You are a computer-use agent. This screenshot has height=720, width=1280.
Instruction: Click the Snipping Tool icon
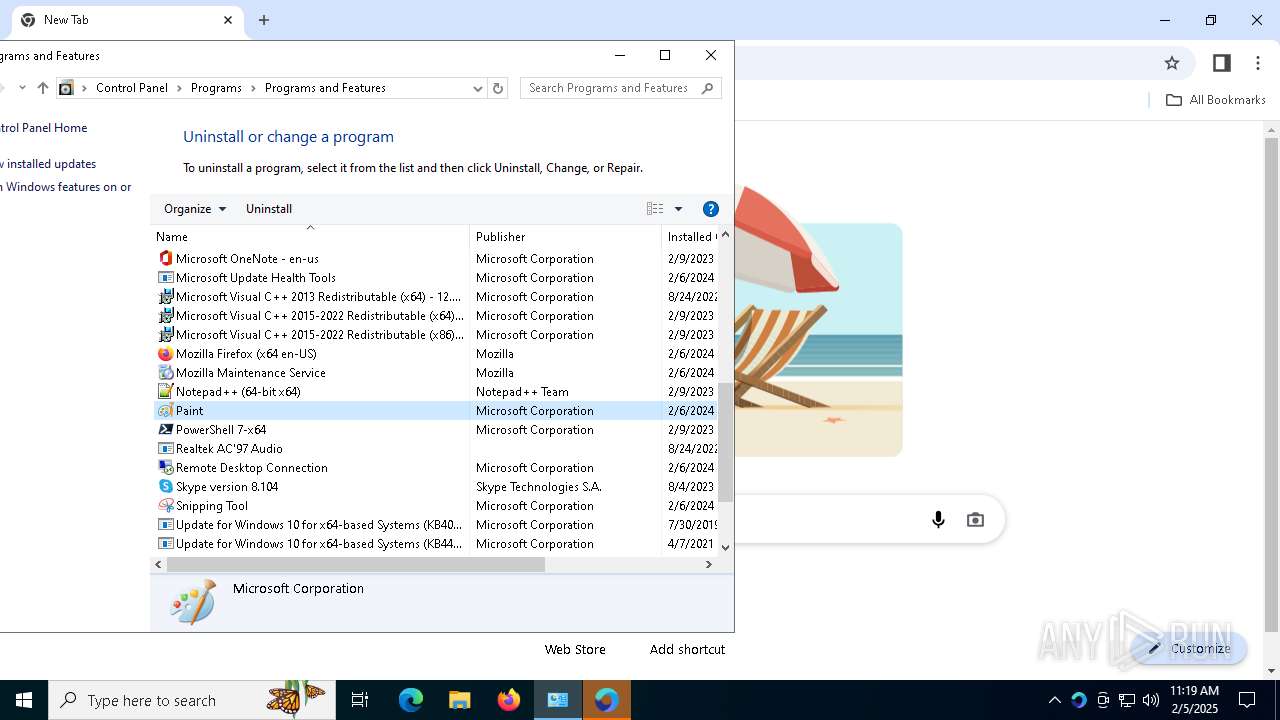166,505
